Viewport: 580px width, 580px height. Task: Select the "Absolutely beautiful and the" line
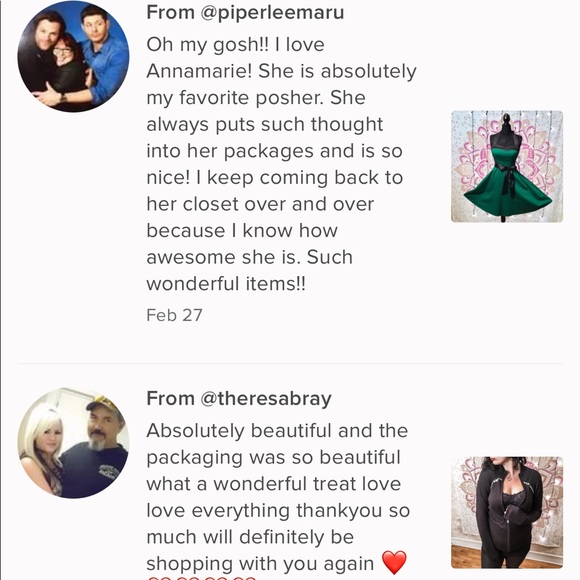(x=277, y=431)
